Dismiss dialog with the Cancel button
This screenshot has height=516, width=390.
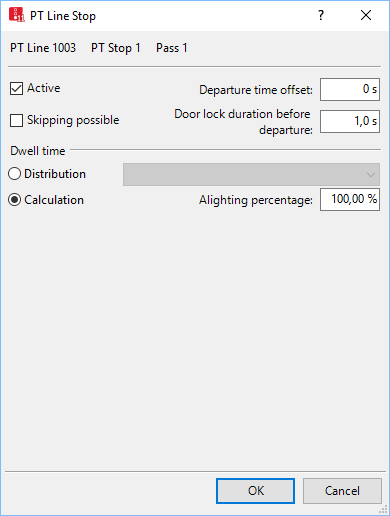click(x=342, y=491)
